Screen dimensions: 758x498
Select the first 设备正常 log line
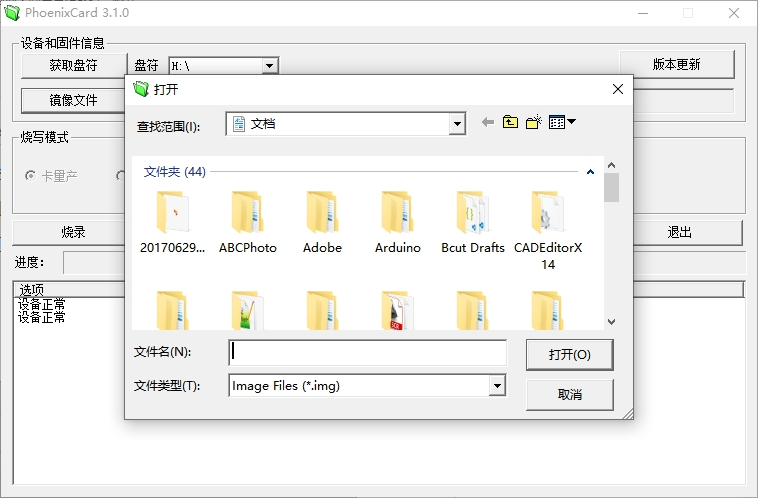(x=42, y=304)
